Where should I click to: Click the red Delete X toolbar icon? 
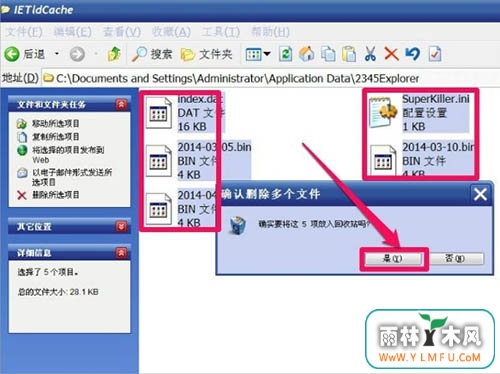click(391, 54)
